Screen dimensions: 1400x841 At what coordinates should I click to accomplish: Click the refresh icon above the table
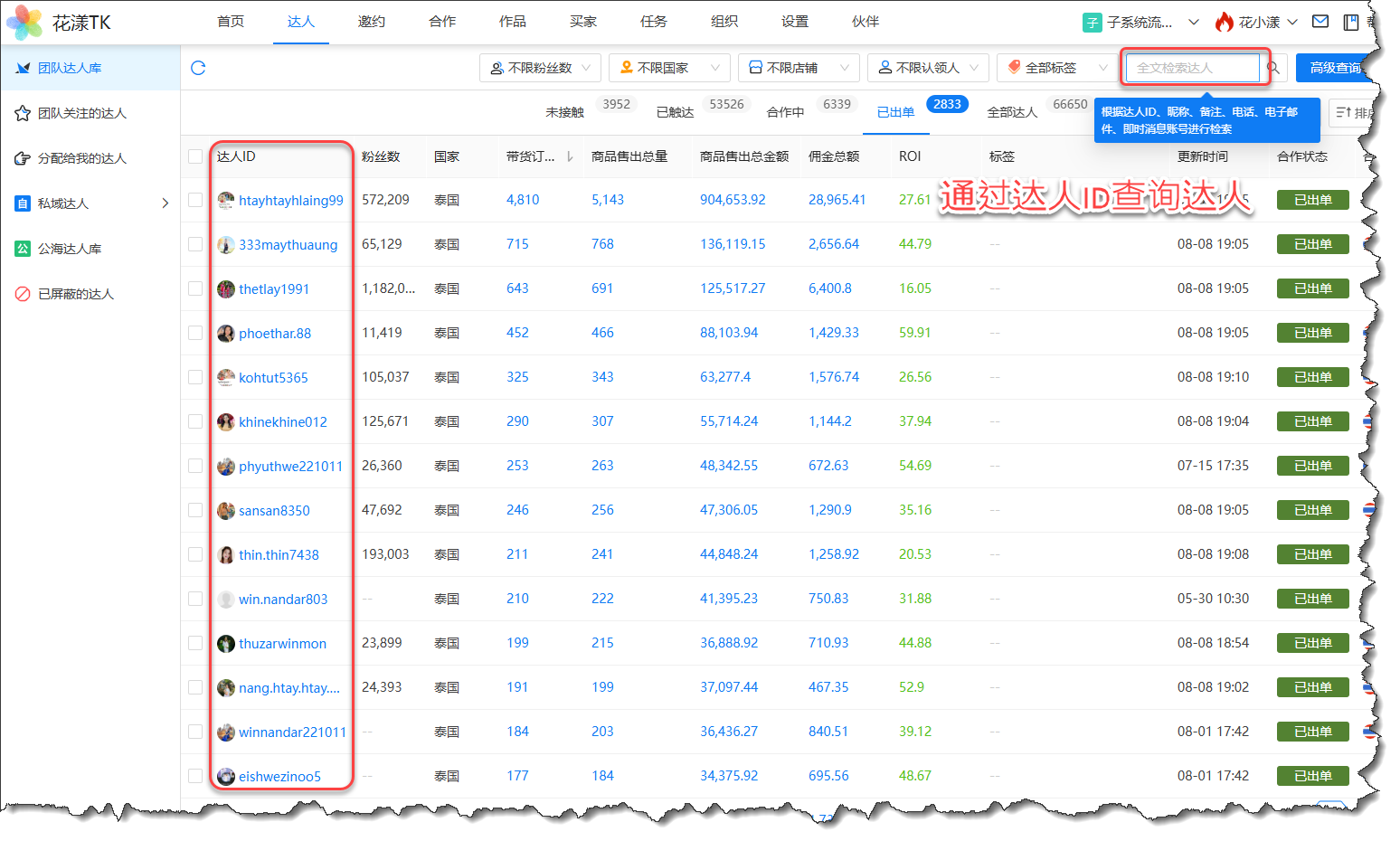point(198,68)
